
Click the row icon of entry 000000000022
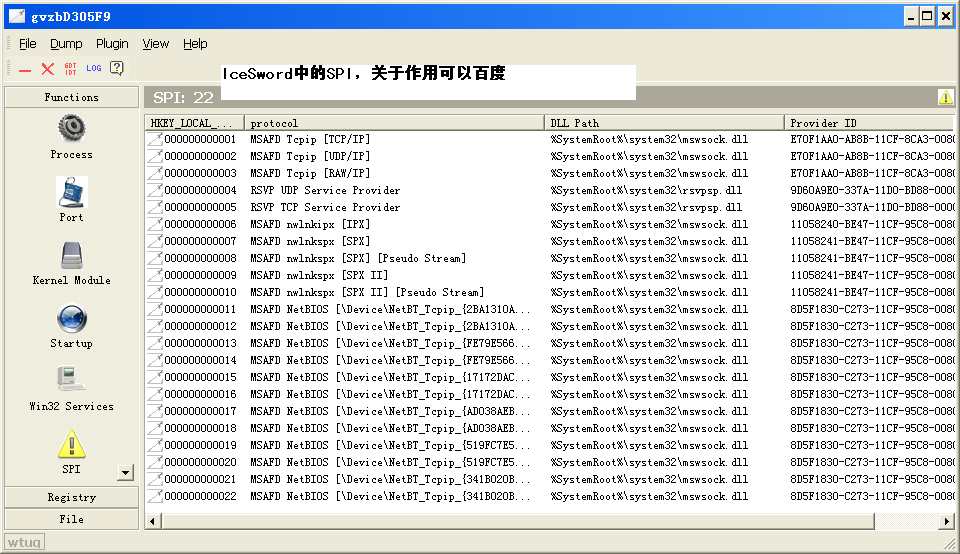click(155, 496)
